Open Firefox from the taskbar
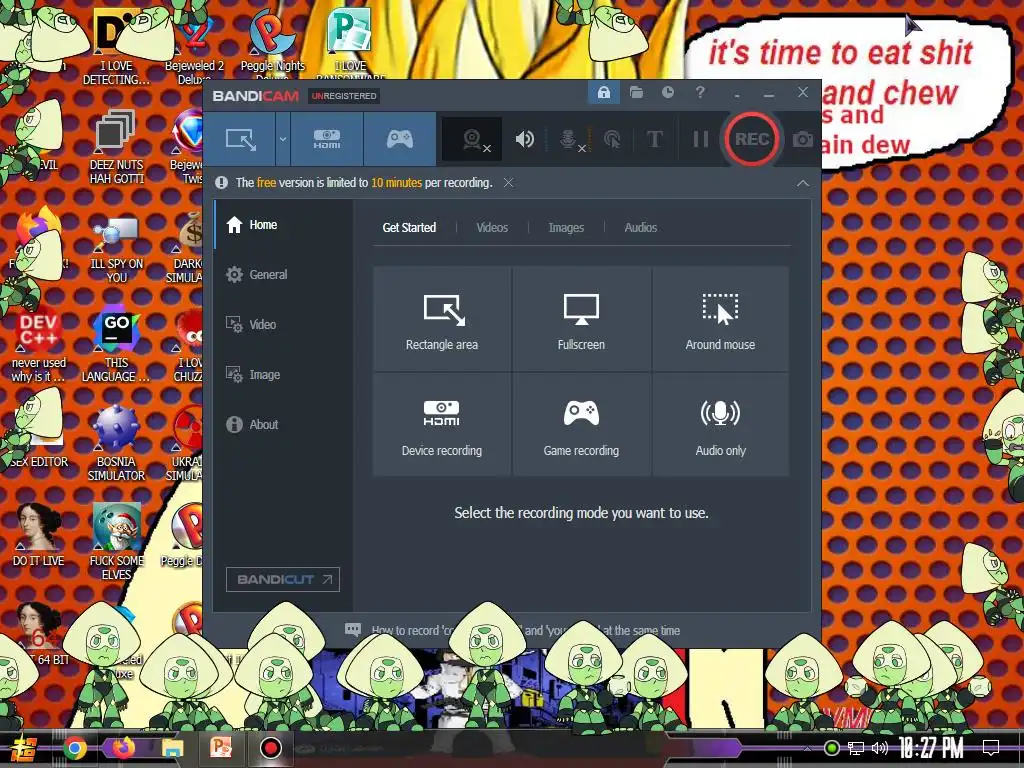 tap(122, 747)
